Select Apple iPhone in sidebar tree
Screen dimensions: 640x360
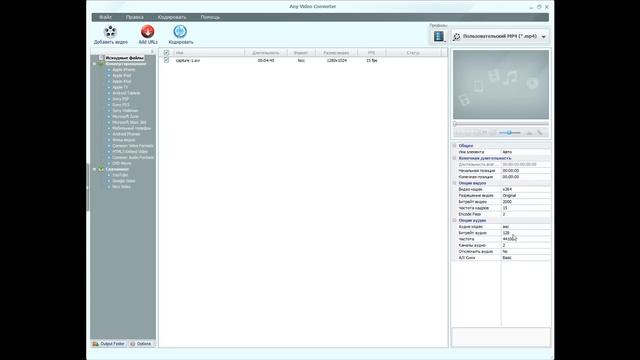pyautogui.click(x=124, y=70)
